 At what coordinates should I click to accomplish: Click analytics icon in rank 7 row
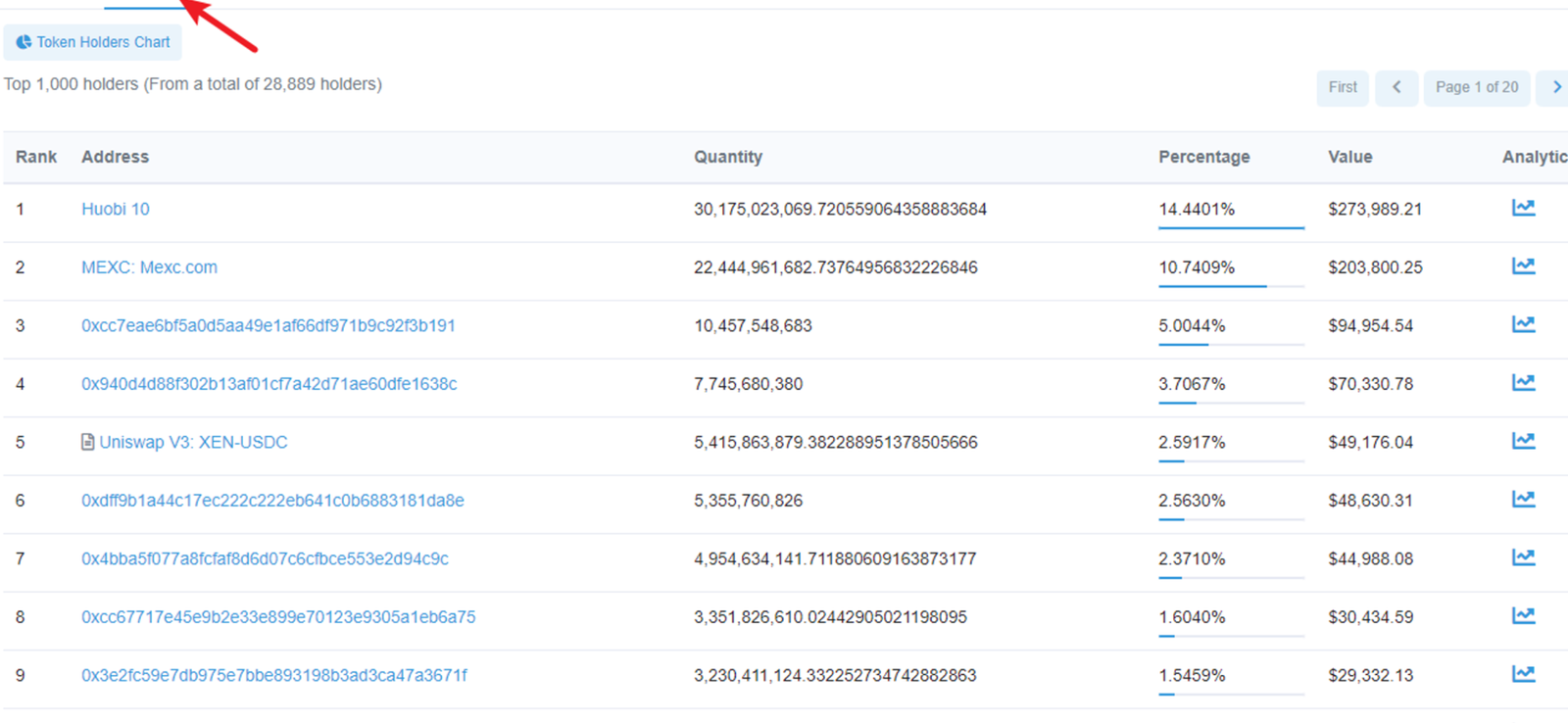[x=1523, y=557]
